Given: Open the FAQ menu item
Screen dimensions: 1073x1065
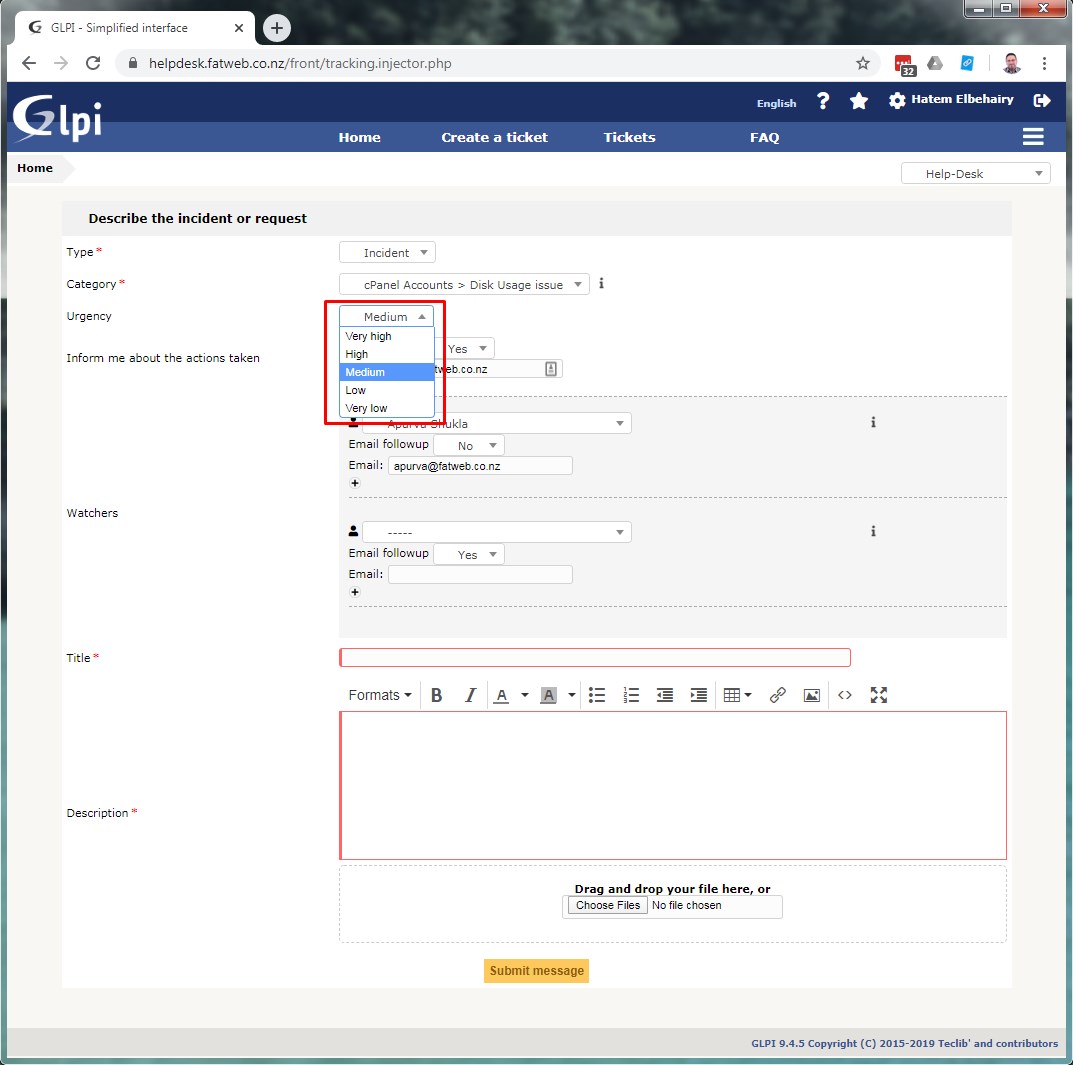Looking at the screenshot, I should [x=764, y=137].
